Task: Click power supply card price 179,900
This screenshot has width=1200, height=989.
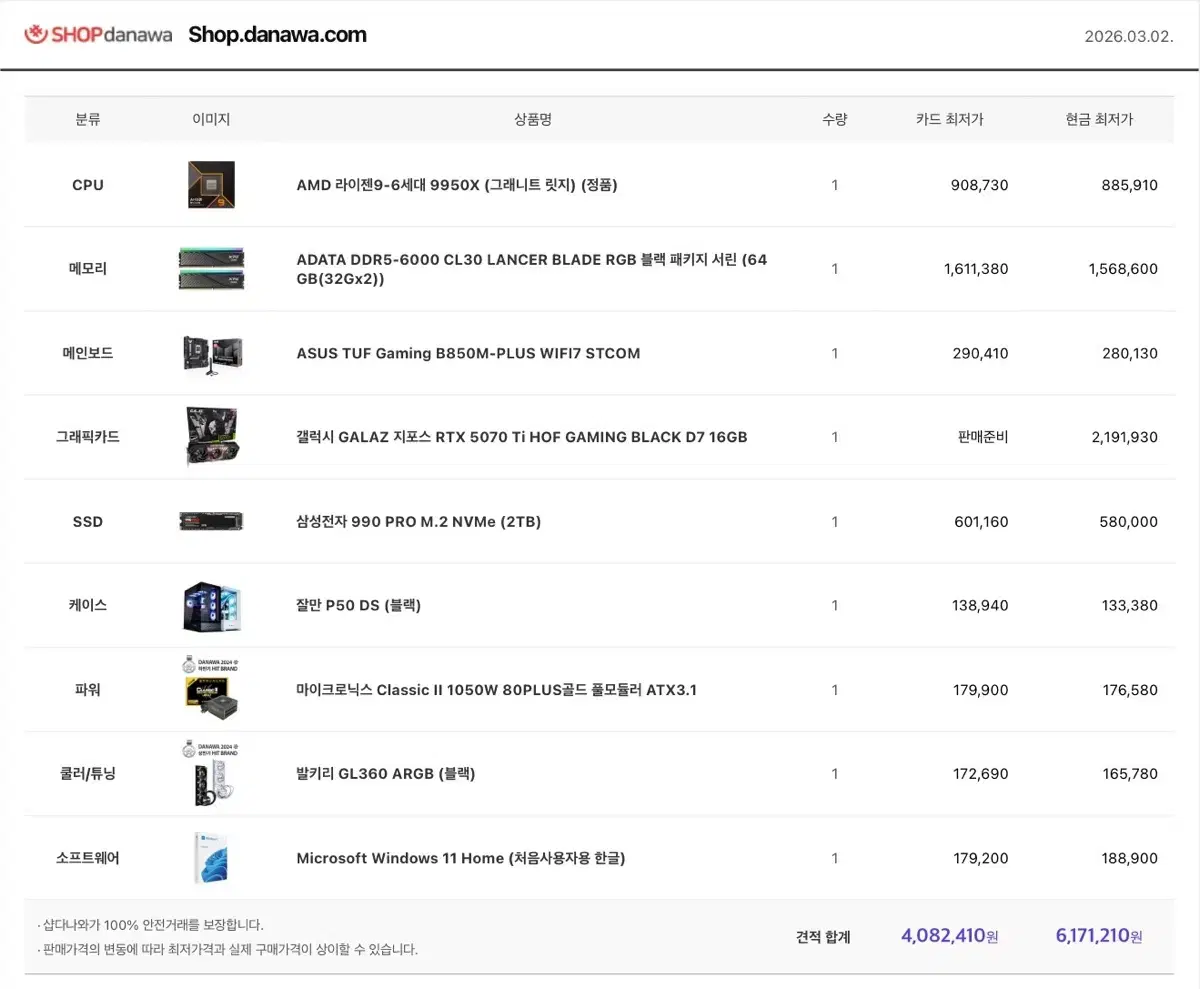Action: click(980, 690)
